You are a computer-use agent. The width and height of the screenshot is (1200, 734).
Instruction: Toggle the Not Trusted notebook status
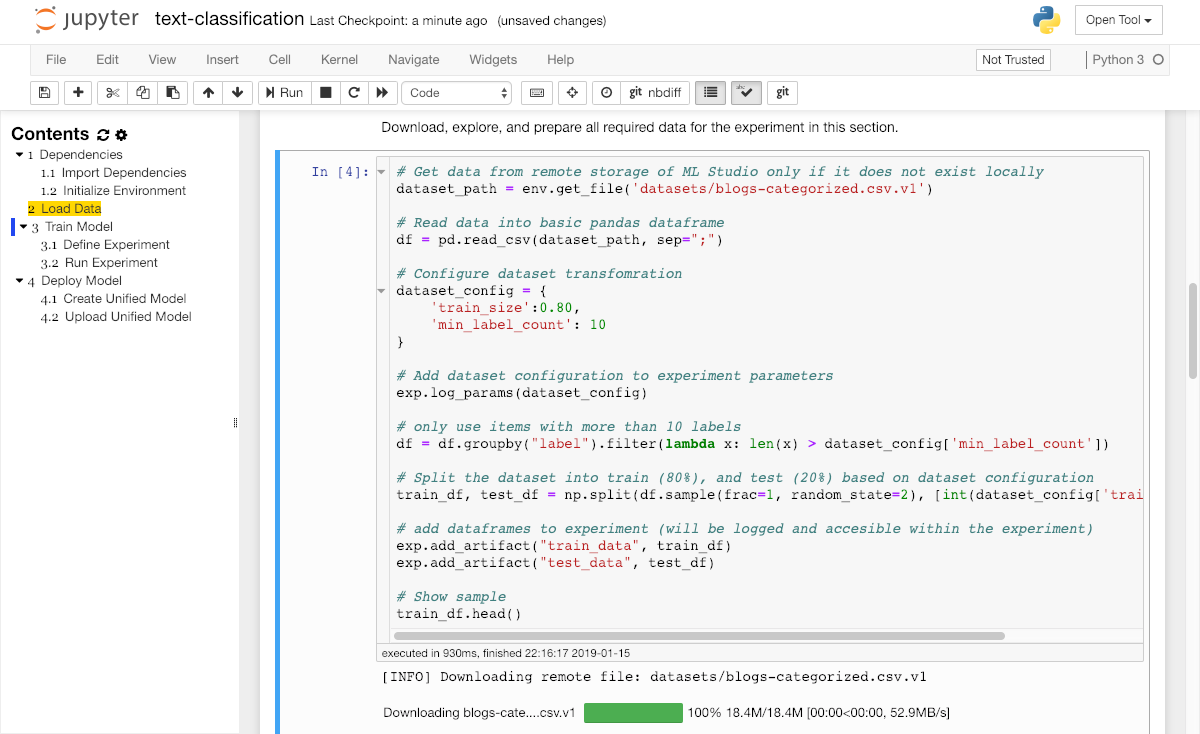point(1012,60)
